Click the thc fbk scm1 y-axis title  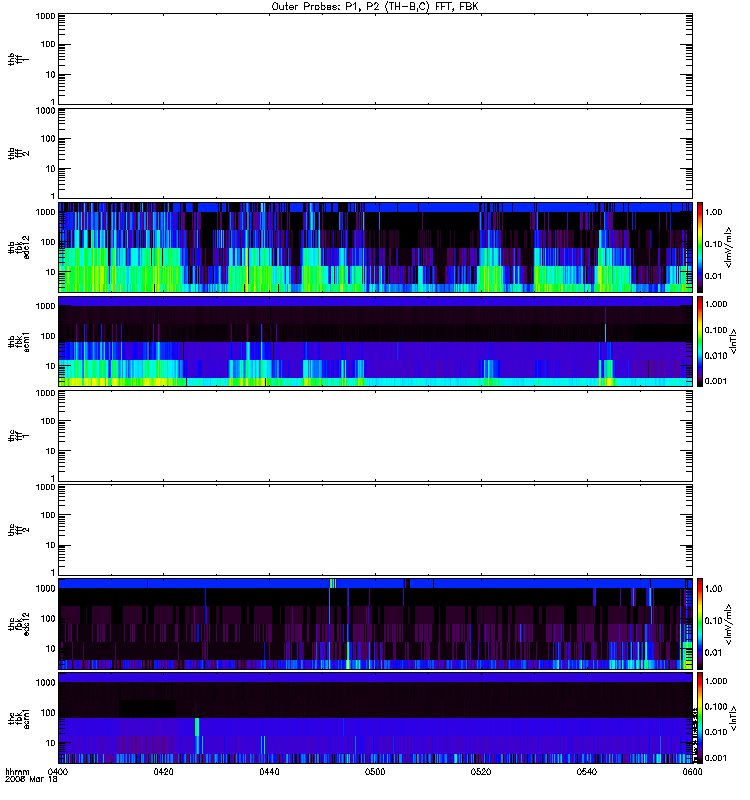pyautogui.click(x=18, y=718)
